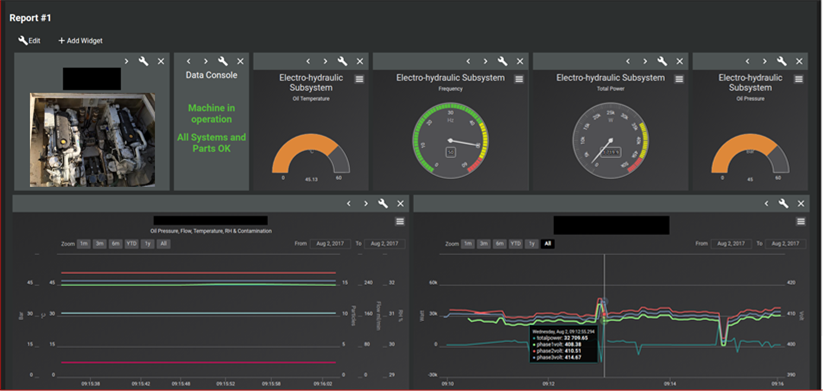This screenshot has height=391, width=823.
Task: Move Data Console widget right
Action: [206, 61]
